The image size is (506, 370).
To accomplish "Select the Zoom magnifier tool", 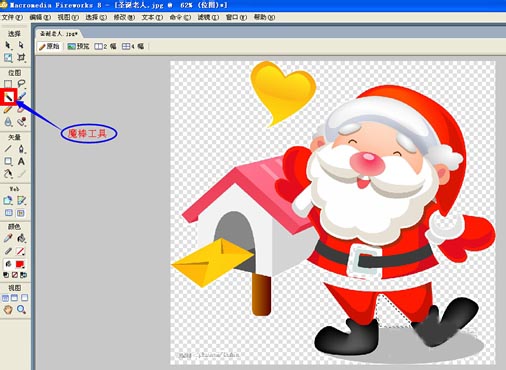I will [x=21, y=309].
